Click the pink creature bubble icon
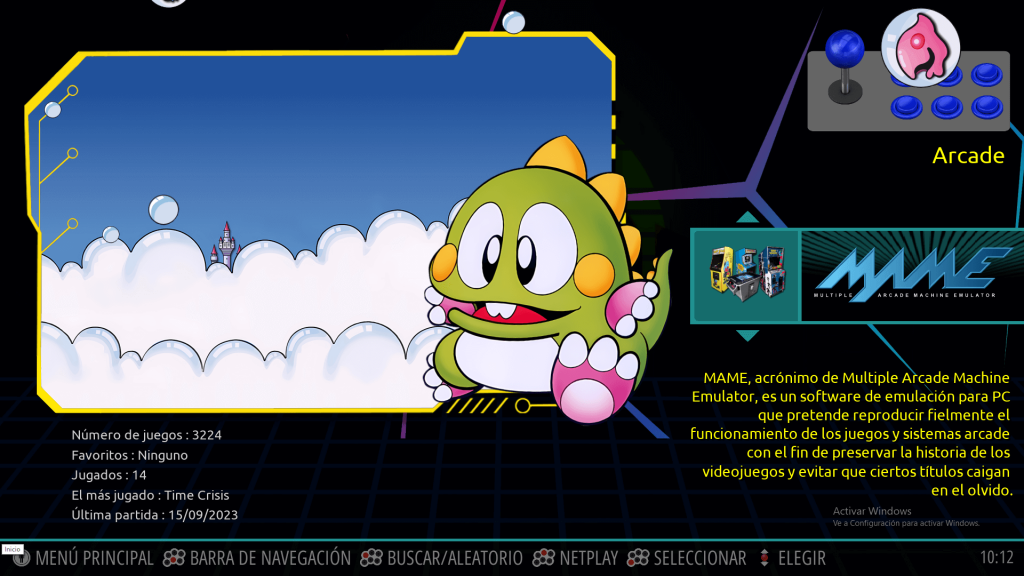 click(x=920, y=46)
